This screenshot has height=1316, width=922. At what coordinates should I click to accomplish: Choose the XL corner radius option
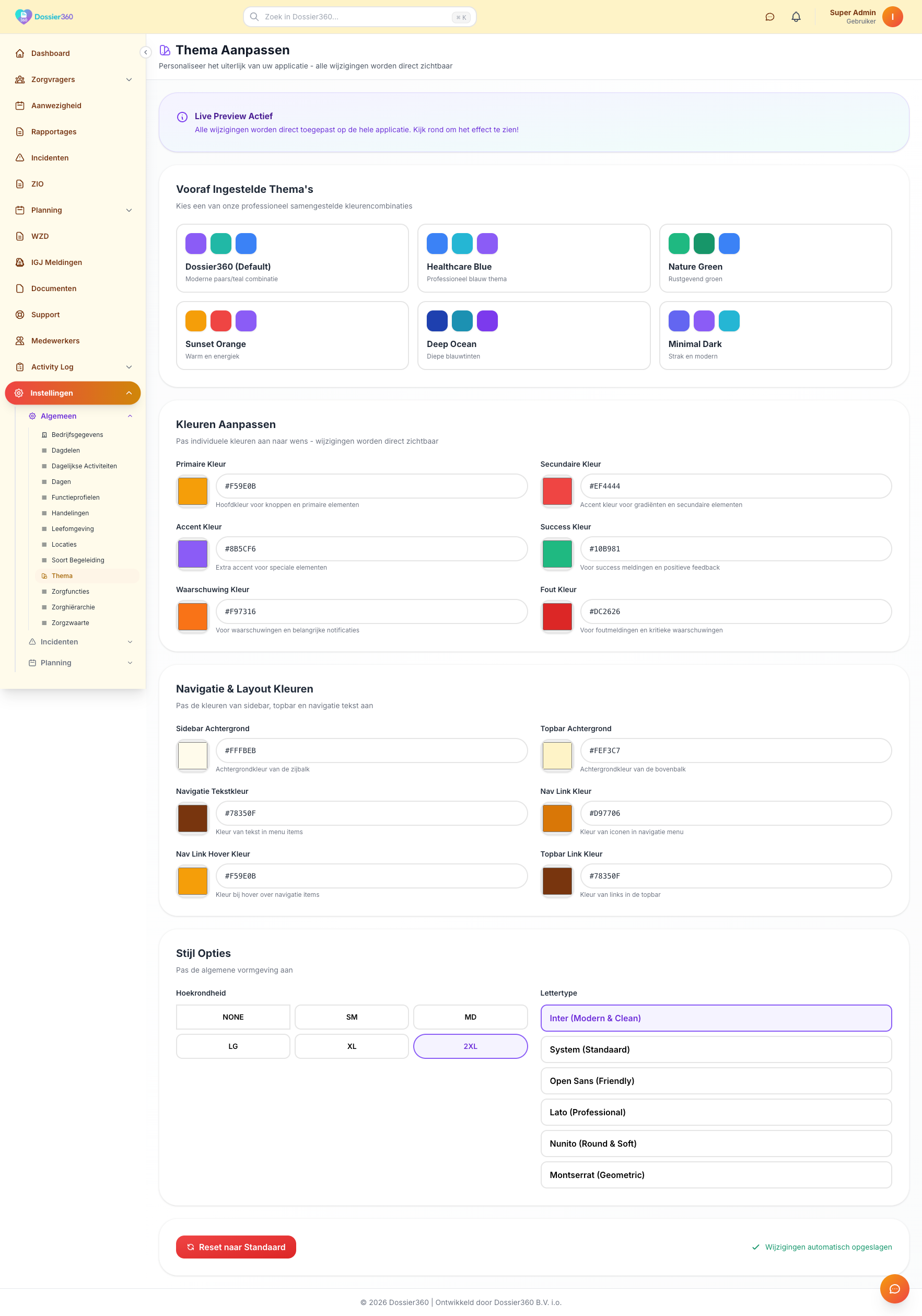coord(351,1046)
